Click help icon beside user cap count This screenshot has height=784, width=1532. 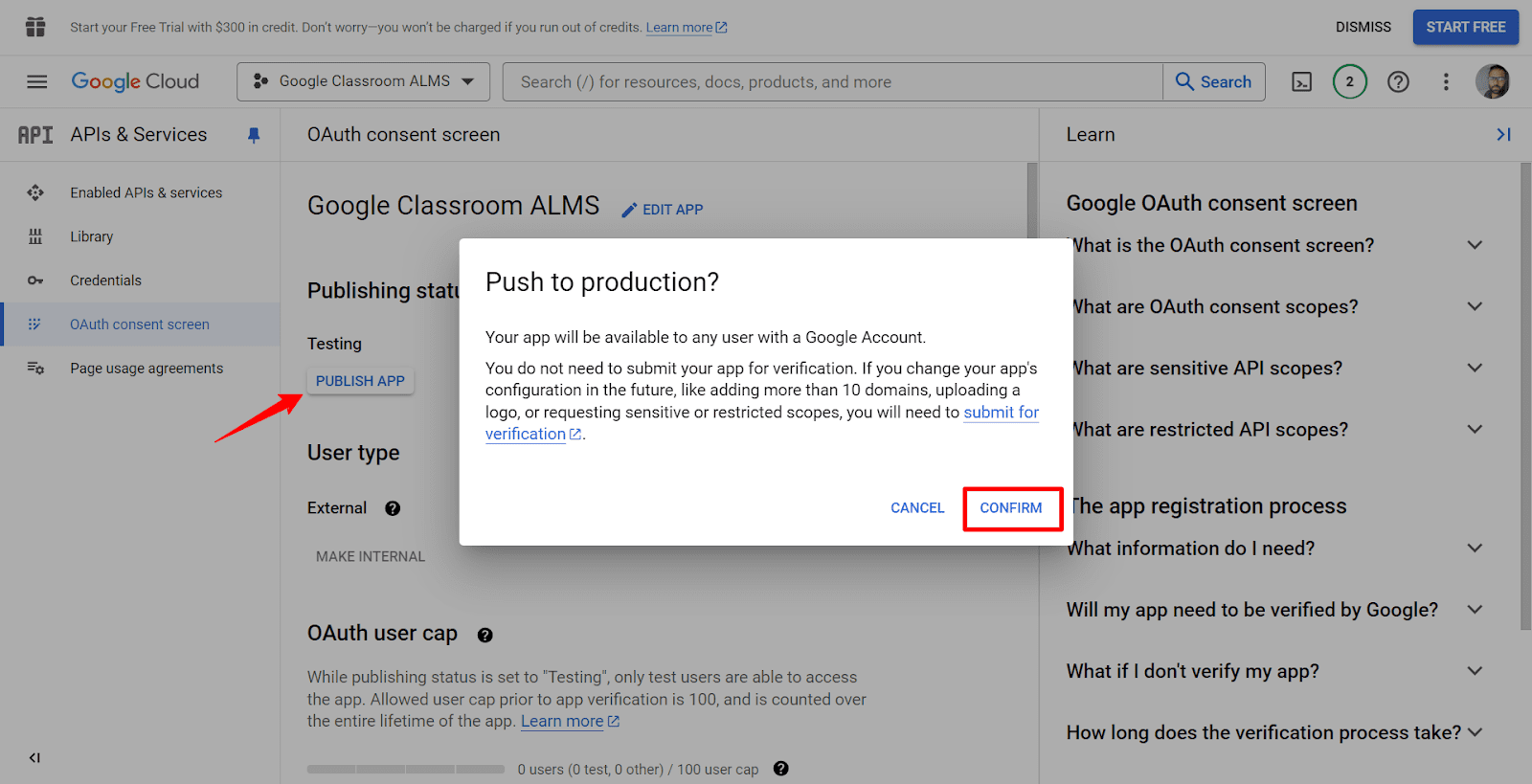tap(780, 769)
